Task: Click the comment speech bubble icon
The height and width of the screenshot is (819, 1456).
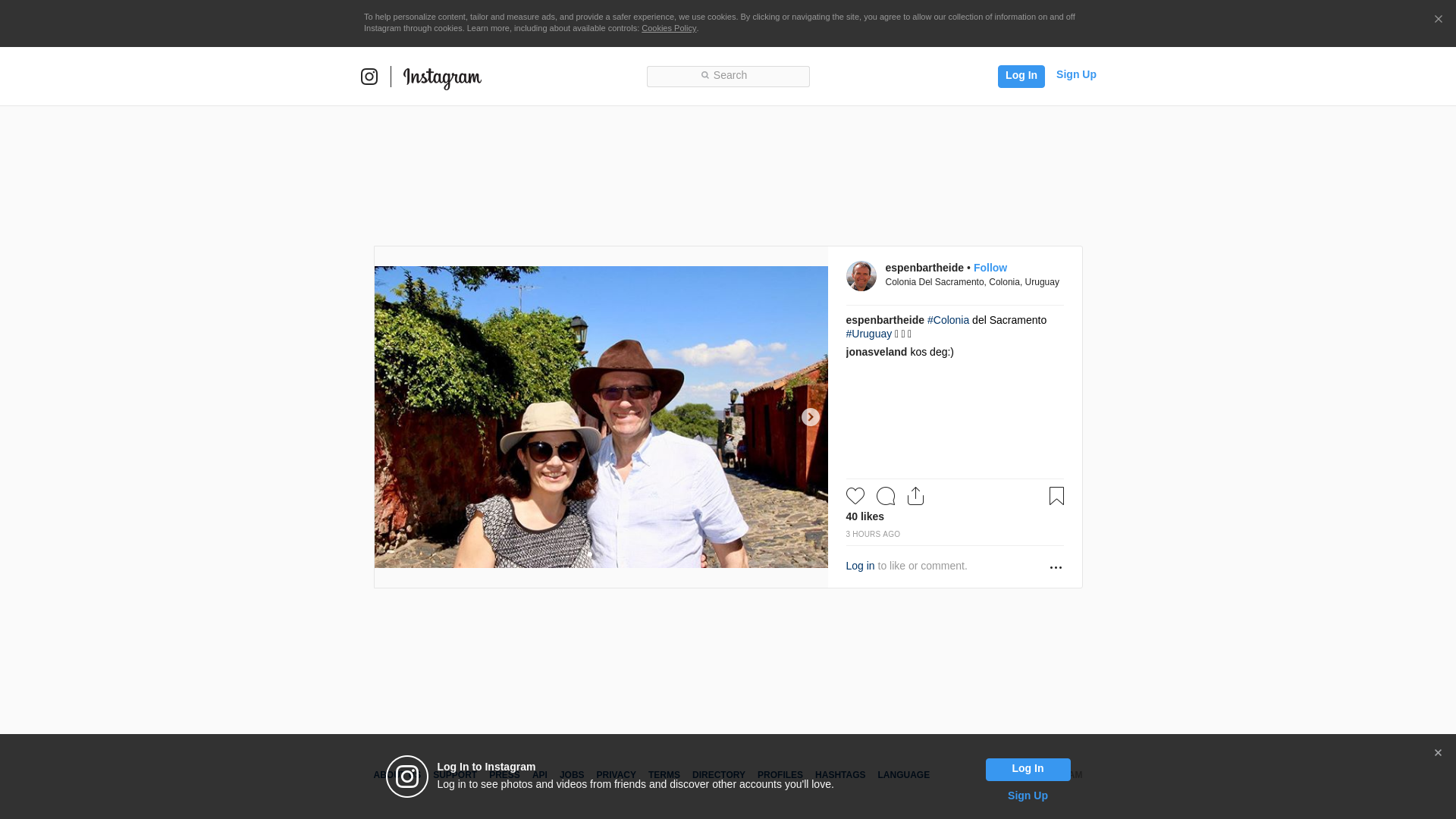Action: coord(885,496)
